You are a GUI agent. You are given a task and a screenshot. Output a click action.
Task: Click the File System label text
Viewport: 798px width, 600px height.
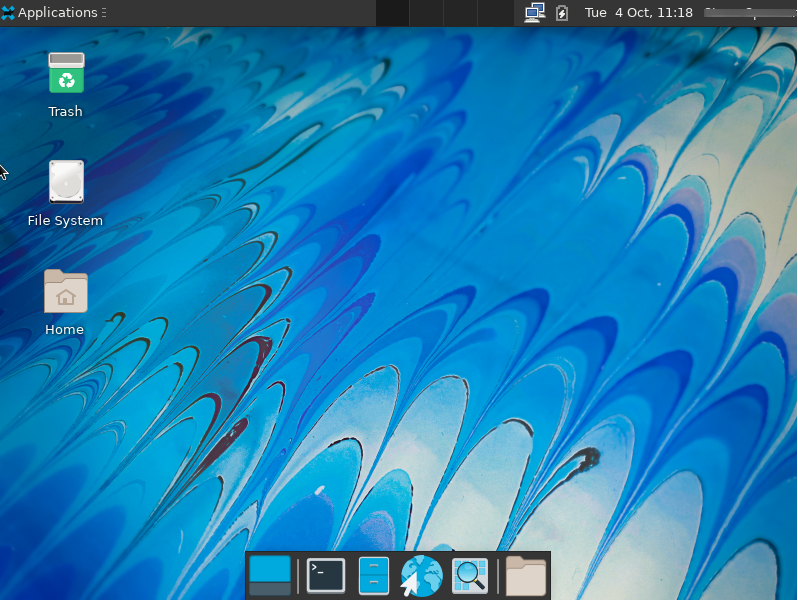[x=66, y=221]
